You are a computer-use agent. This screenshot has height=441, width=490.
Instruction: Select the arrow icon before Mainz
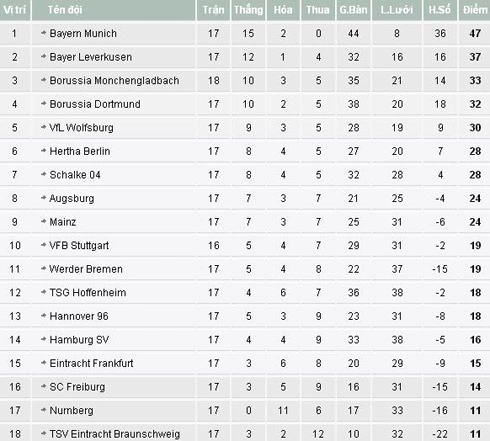pos(43,222)
